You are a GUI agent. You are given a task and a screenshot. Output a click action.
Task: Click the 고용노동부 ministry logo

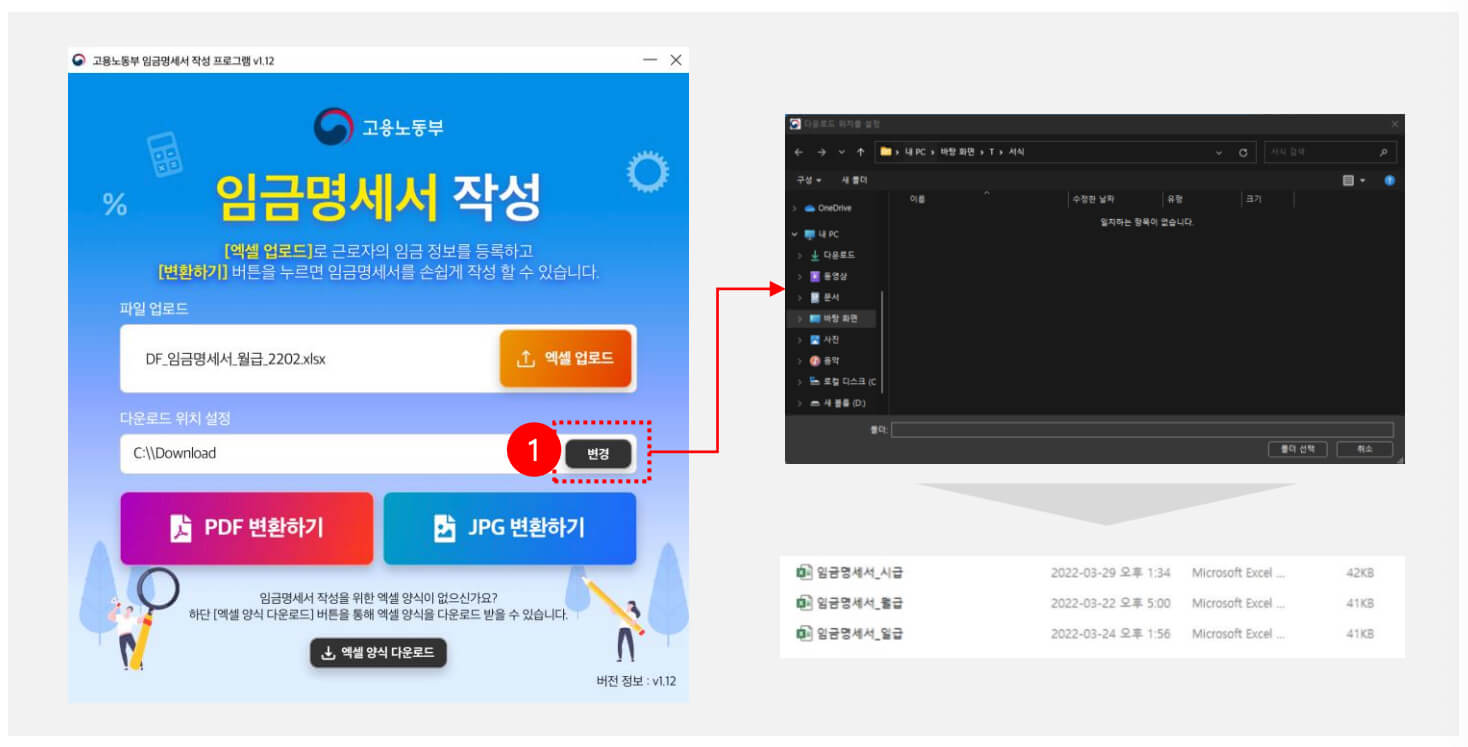(x=333, y=124)
